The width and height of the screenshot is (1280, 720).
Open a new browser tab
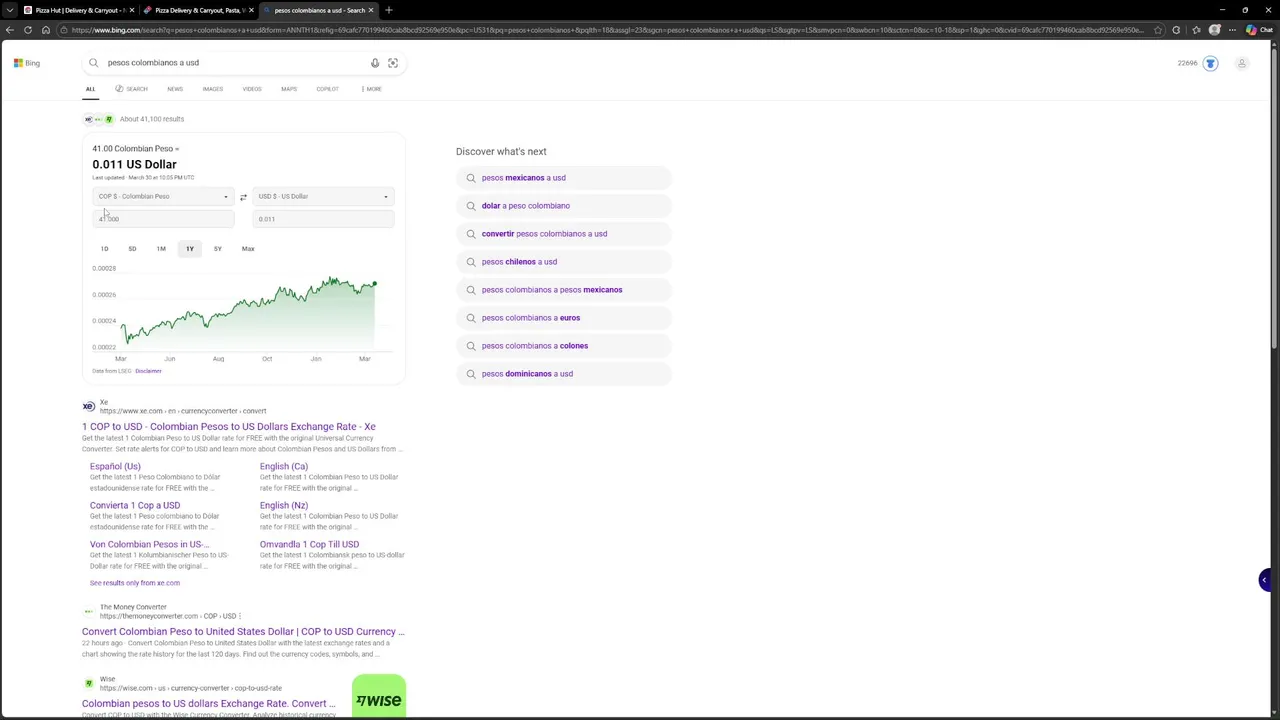[389, 10]
